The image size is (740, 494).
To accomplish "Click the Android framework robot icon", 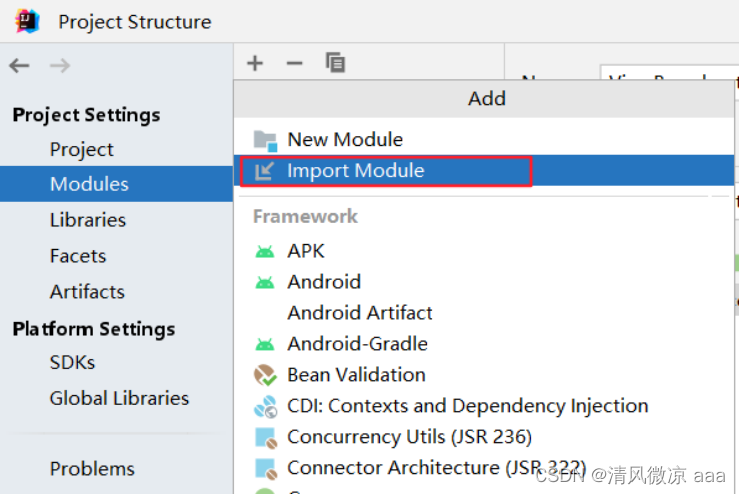I will (265, 282).
